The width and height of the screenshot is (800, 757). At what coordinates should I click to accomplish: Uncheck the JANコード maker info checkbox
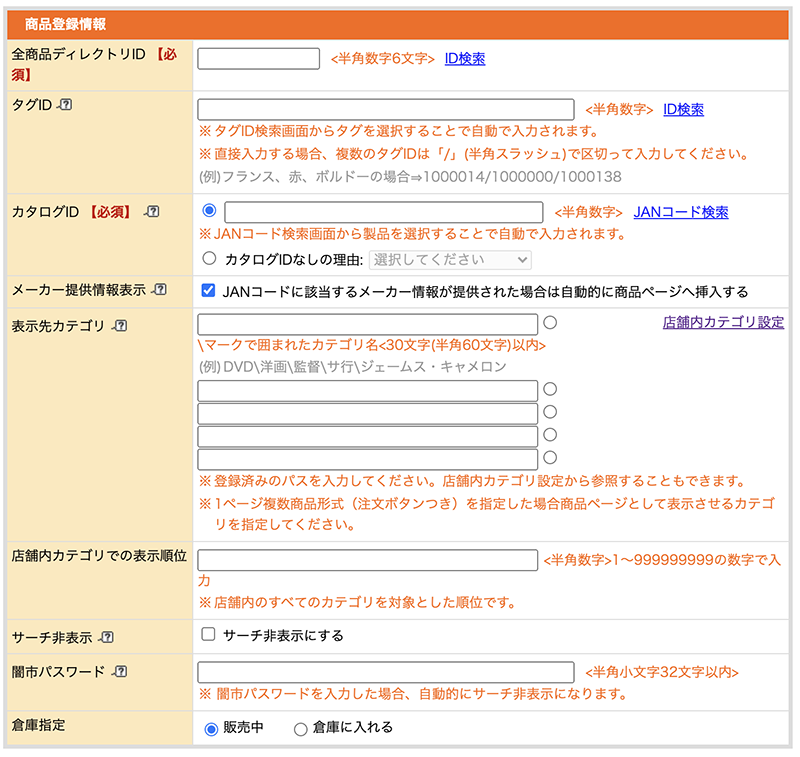(209, 291)
